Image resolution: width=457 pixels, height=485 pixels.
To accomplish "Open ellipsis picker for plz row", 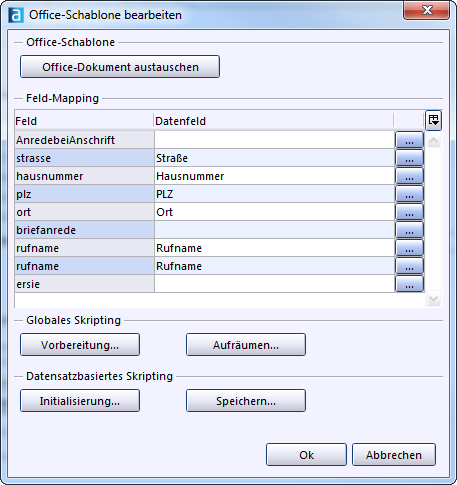I will point(409,194).
